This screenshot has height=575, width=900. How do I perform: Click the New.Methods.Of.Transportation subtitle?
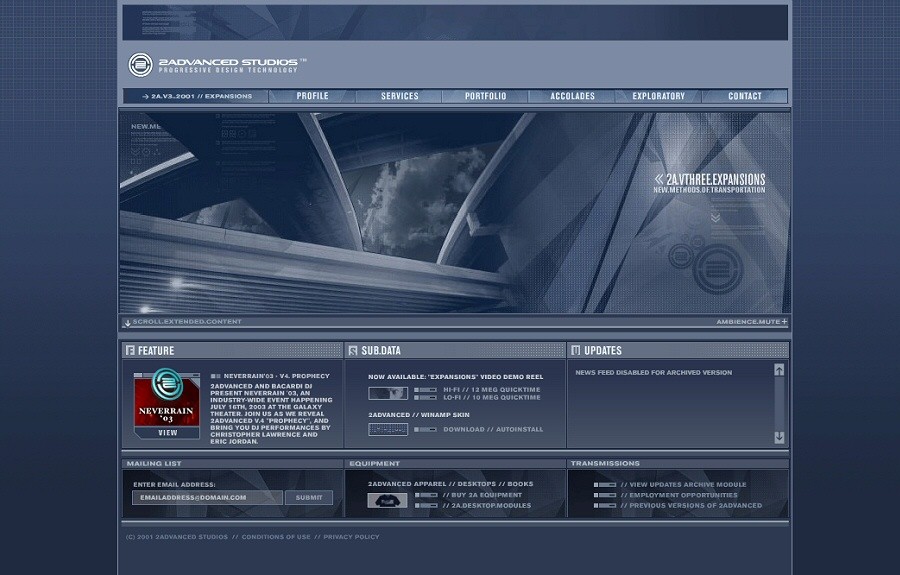709,190
